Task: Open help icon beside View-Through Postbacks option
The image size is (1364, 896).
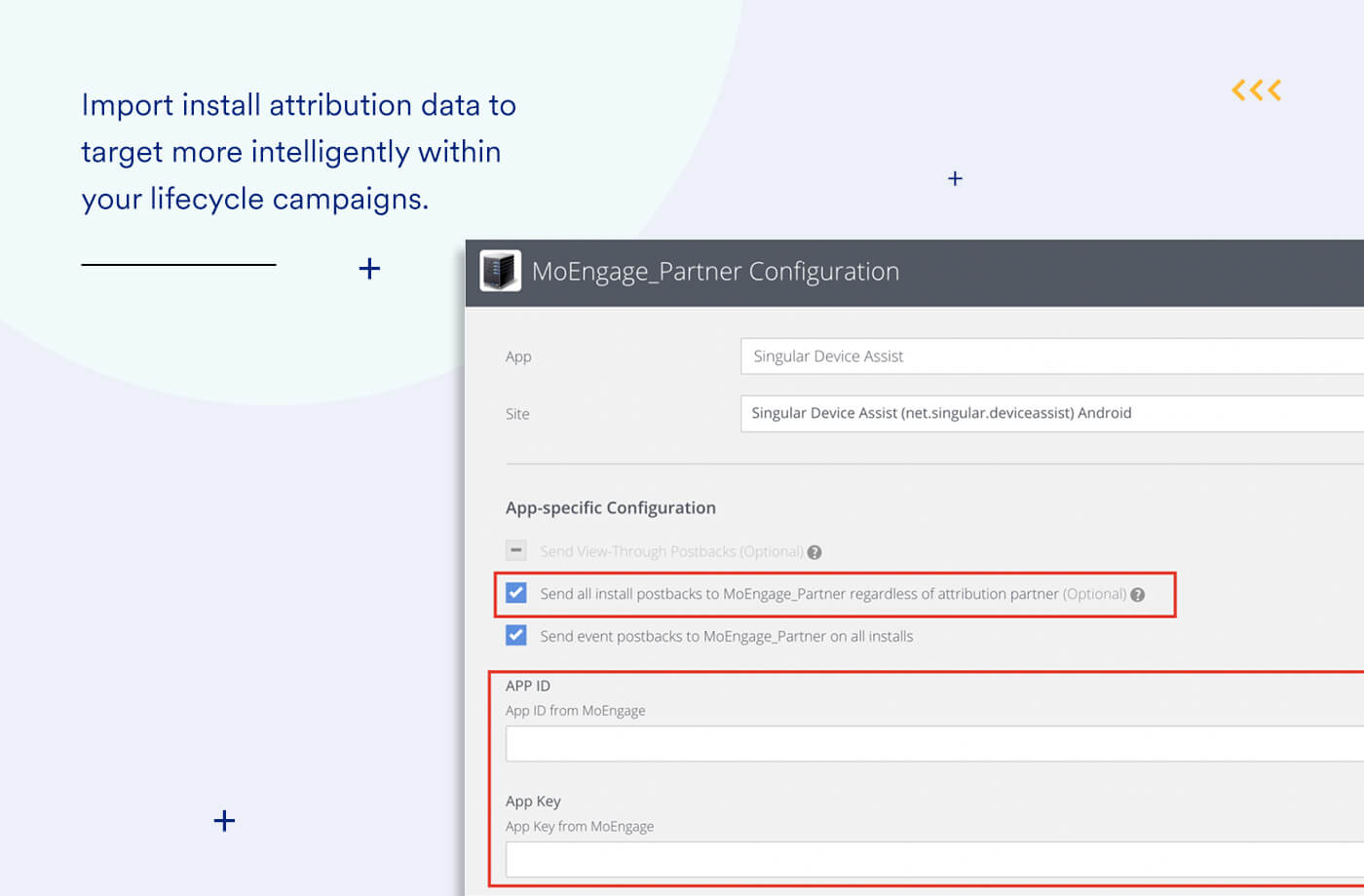Action: coord(815,552)
